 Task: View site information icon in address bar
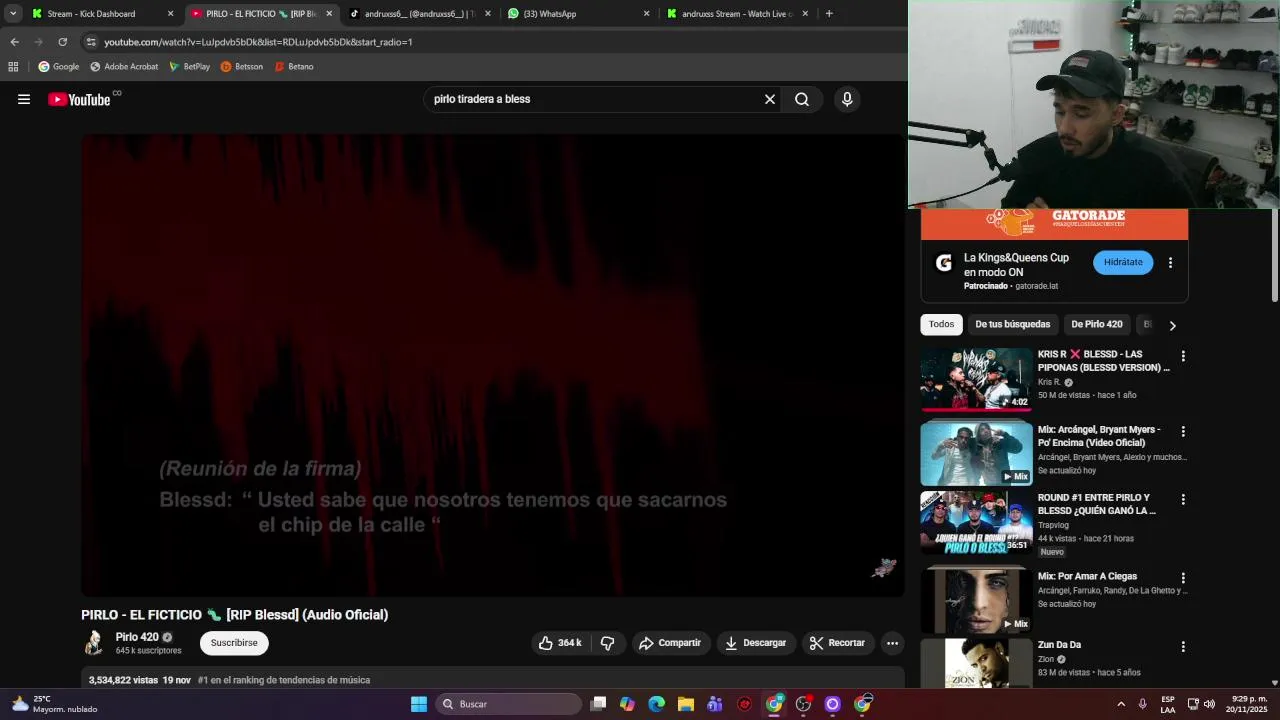pyautogui.click(x=91, y=42)
